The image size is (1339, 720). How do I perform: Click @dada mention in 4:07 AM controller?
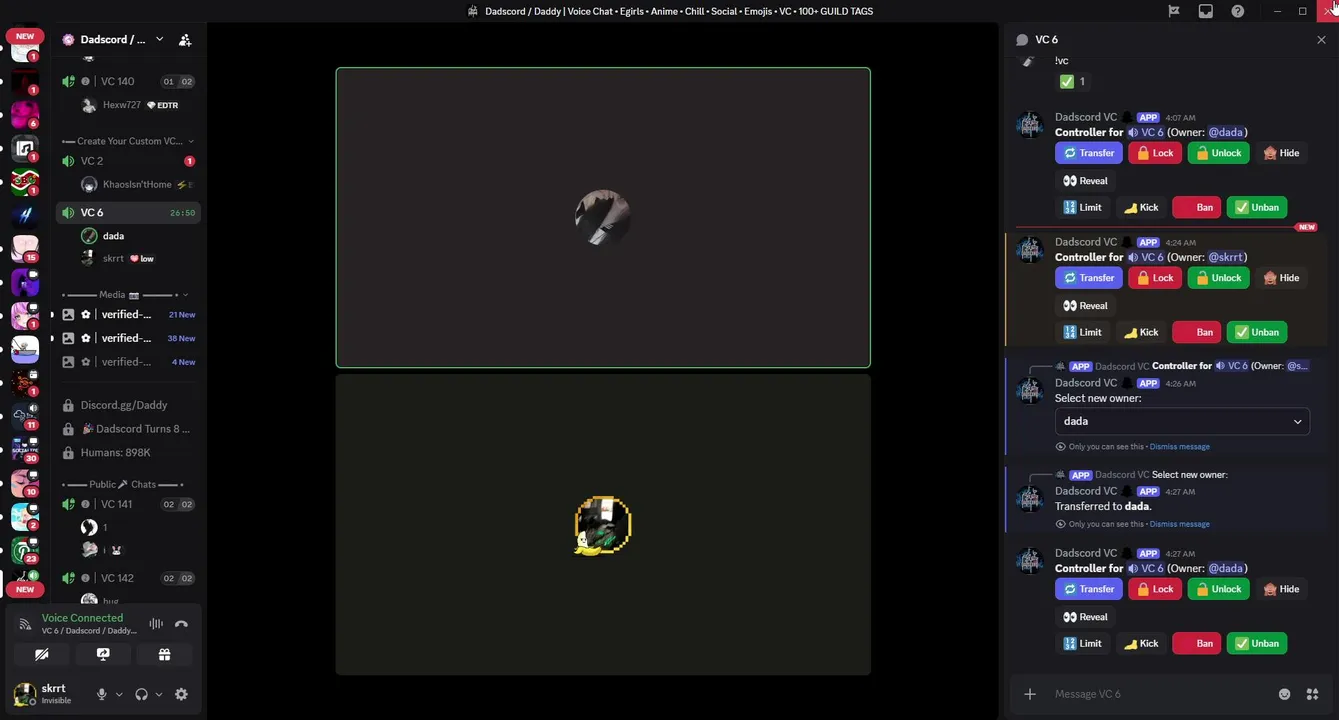1226,132
